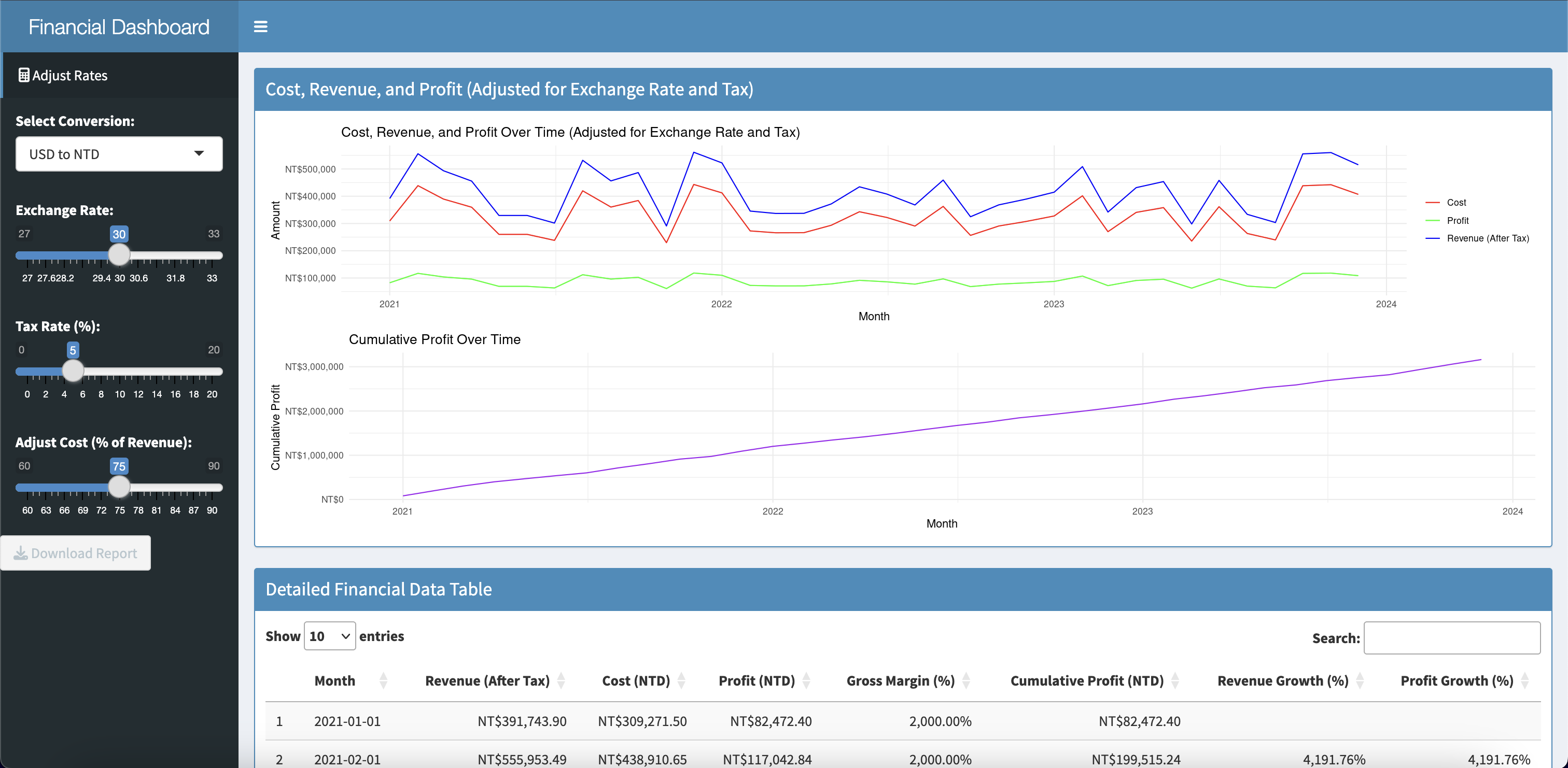Click the NT$438,910.65 cost cell
The image size is (1568, 768).
pyautogui.click(x=642, y=760)
